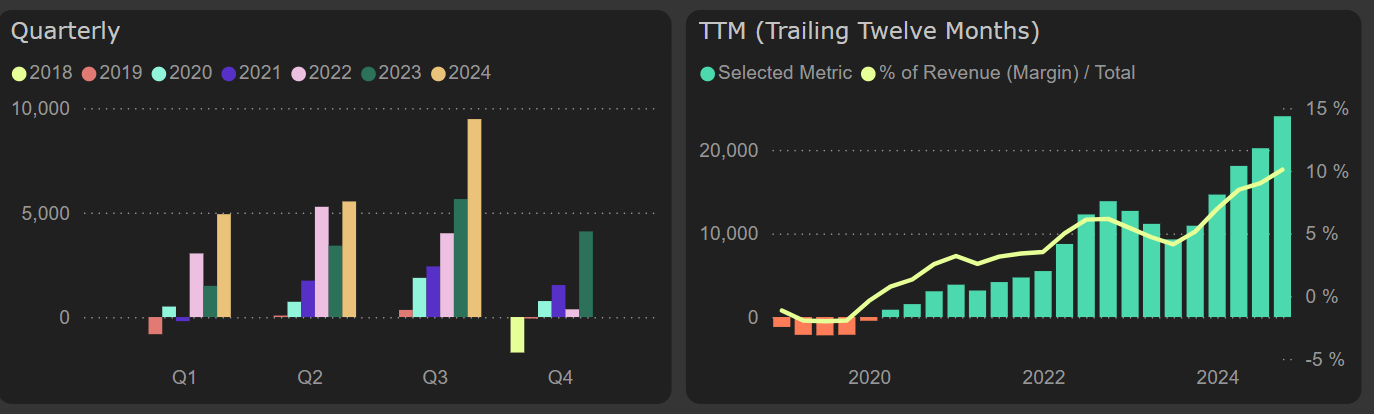Click the right end of the yellow margin line
Image resolution: width=1374 pixels, height=414 pixels.
1282,169
